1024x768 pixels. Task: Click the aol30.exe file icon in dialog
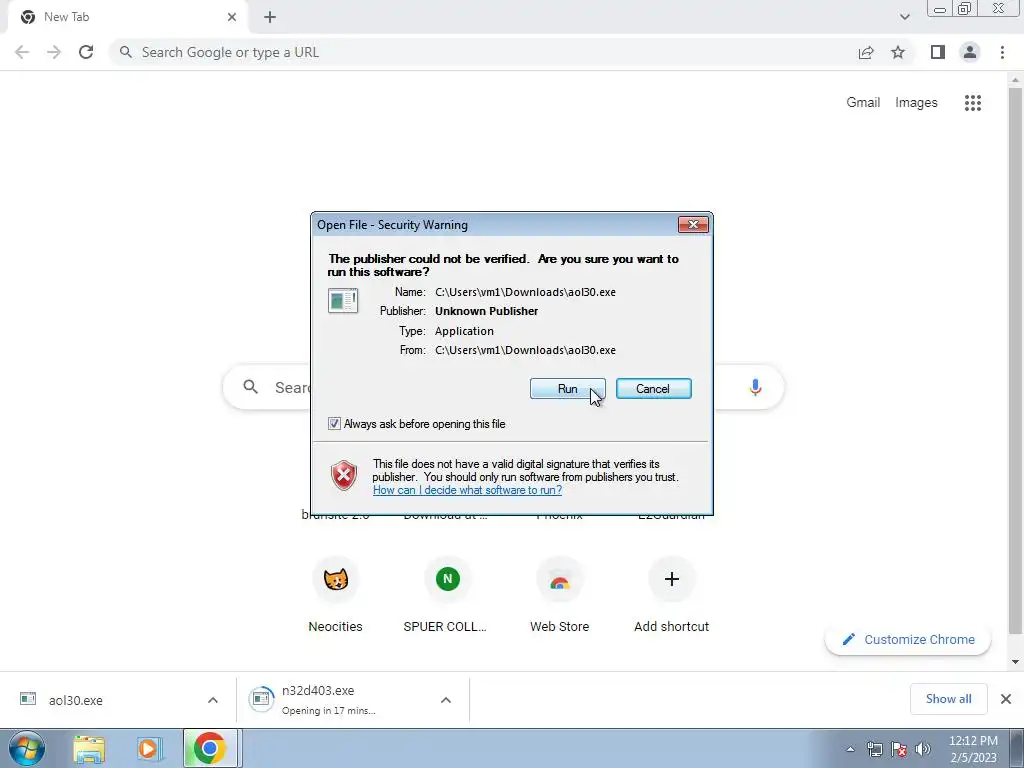click(x=343, y=300)
